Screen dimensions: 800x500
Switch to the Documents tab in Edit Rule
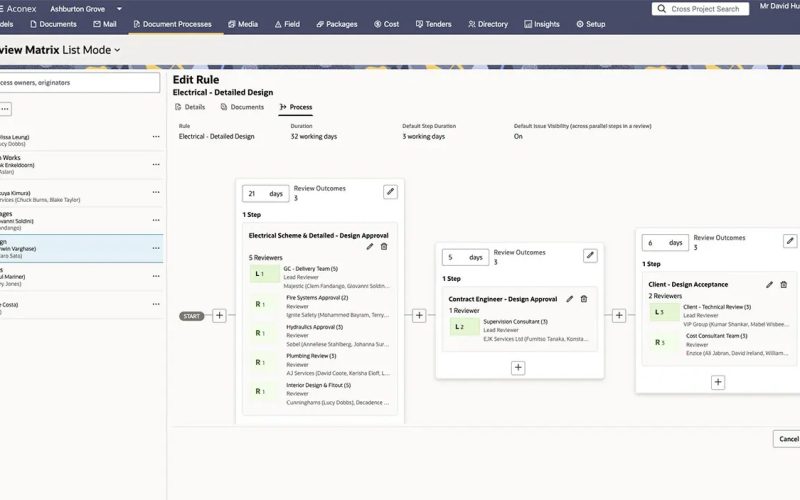click(x=242, y=107)
